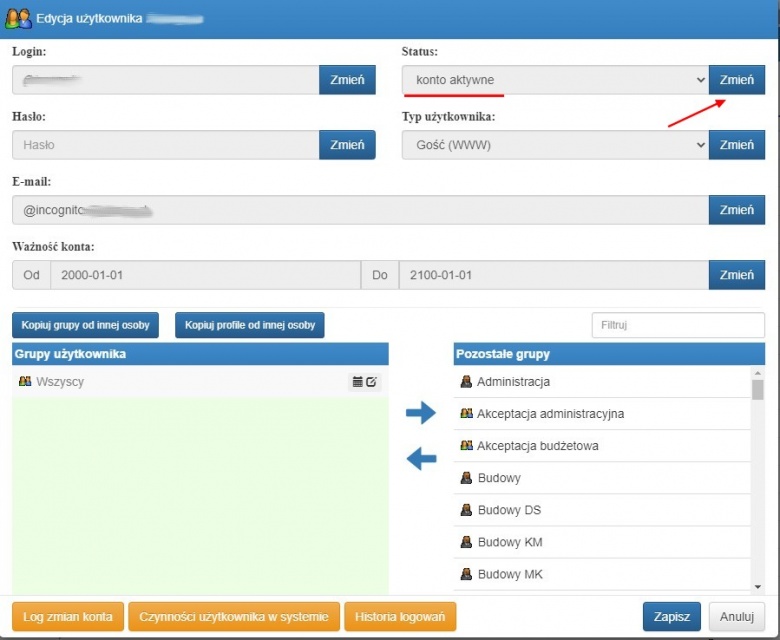The height and width of the screenshot is (640, 780).
Task: Click Zmień next to Ważność konta
Action: 737,275
